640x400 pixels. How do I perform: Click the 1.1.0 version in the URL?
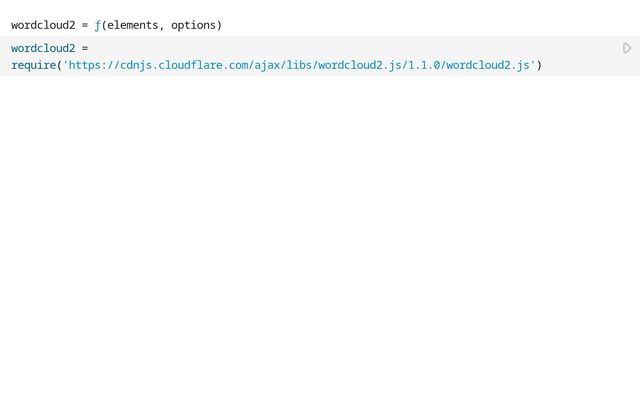click(423, 65)
